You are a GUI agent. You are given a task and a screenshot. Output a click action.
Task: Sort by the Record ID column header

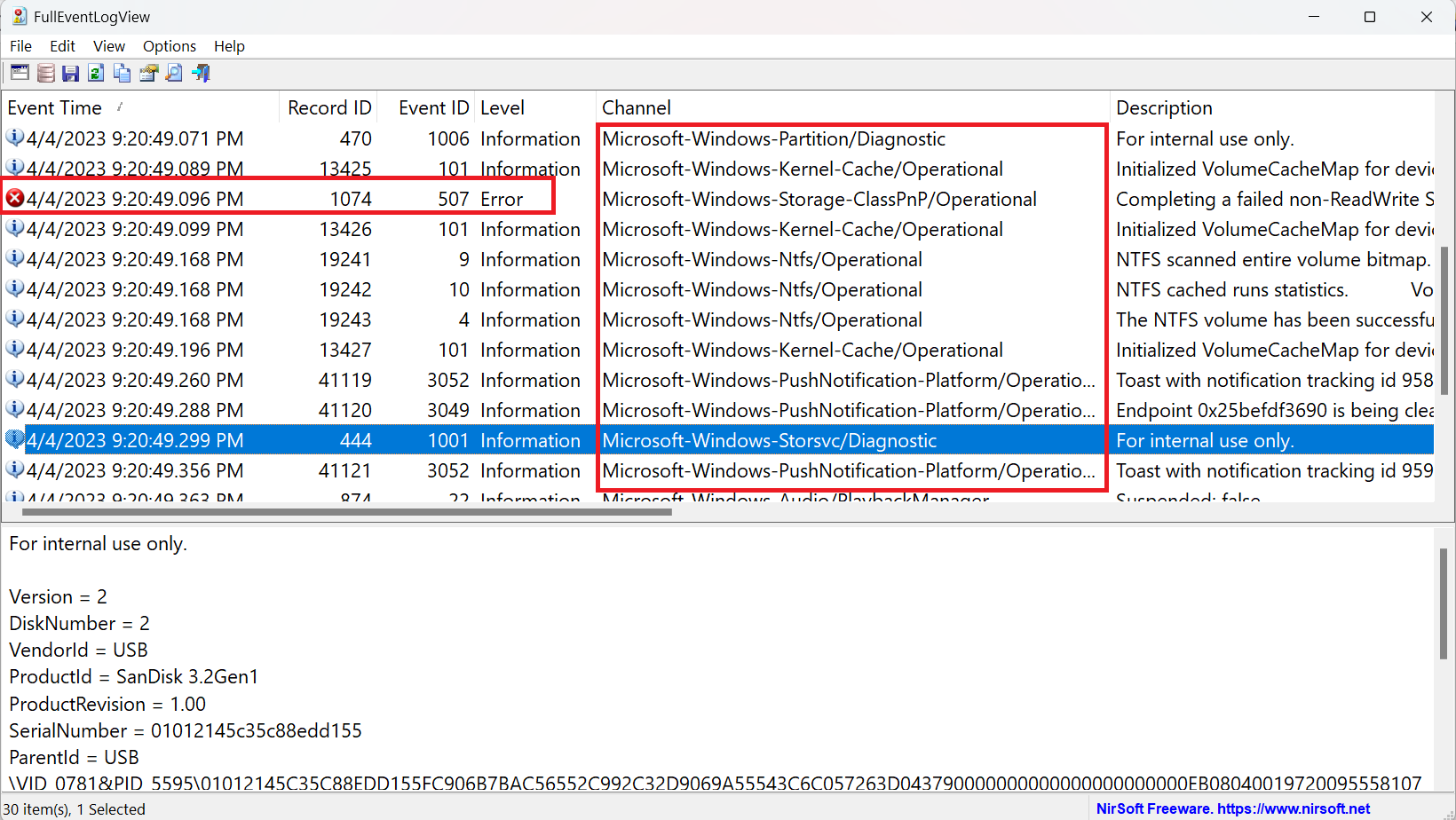point(328,107)
